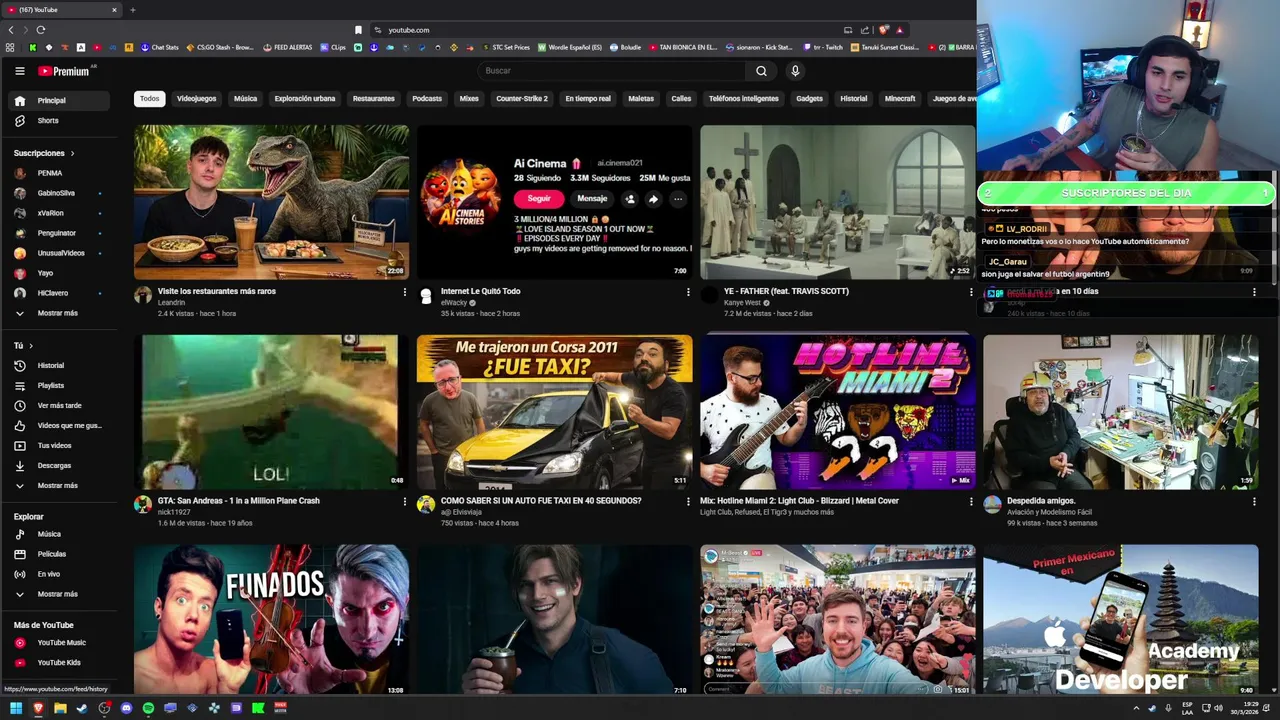The width and height of the screenshot is (1280, 720).
Task: Activate voice search microphone
Action: 795,71
